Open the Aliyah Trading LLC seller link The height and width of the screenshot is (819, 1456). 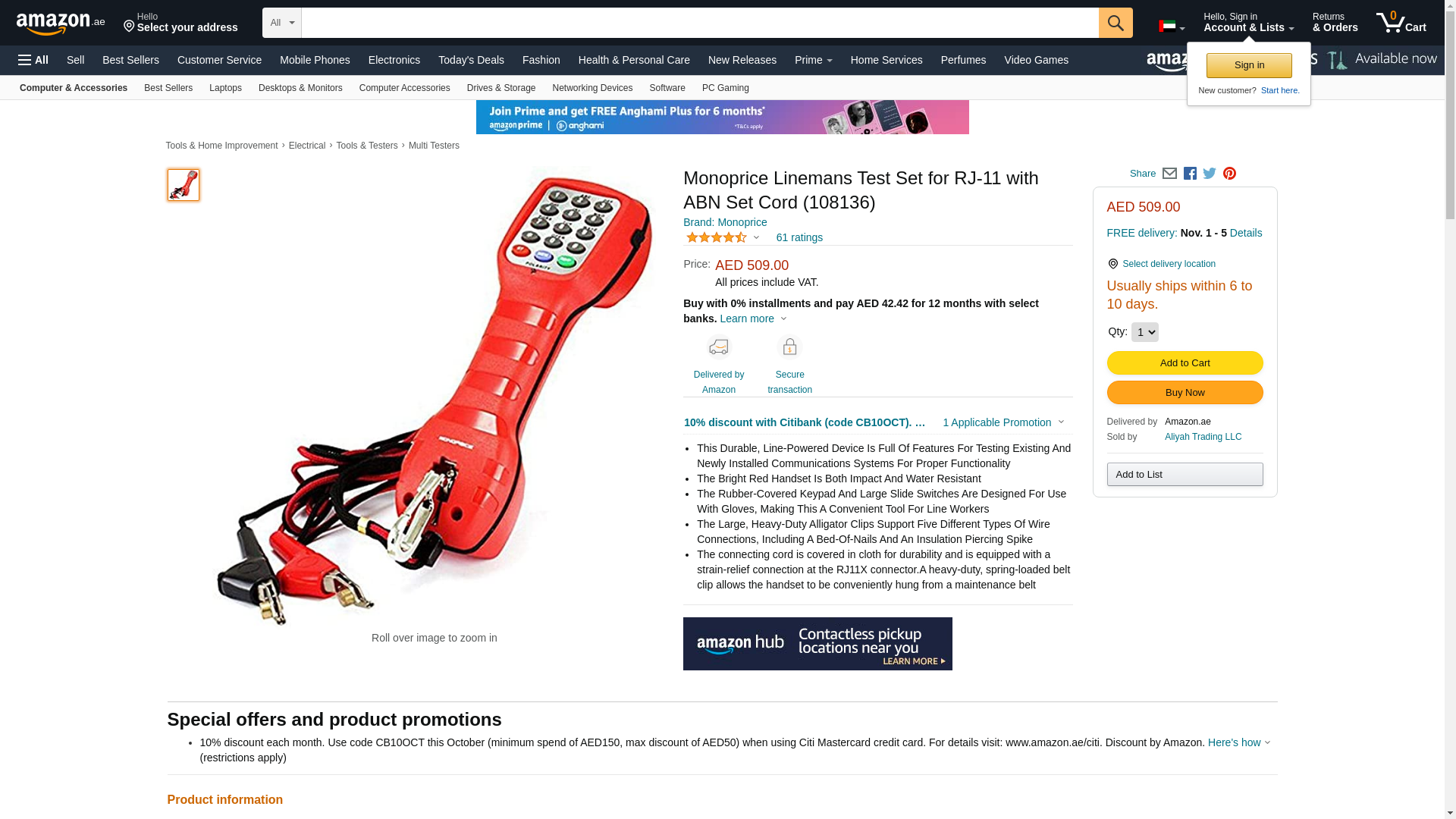point(1203,437)
